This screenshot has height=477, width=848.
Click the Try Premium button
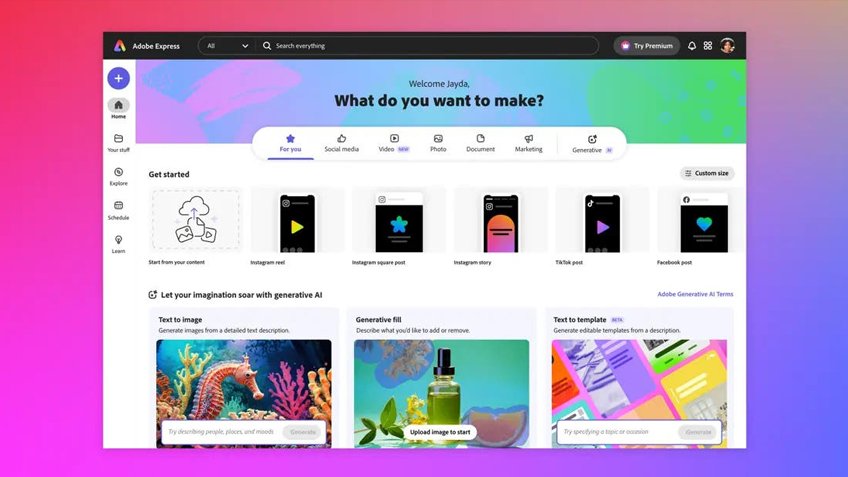(646, 46)
